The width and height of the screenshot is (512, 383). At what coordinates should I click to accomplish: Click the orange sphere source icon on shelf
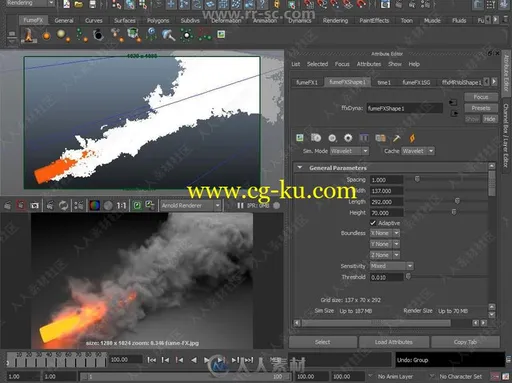pos(46,35)
